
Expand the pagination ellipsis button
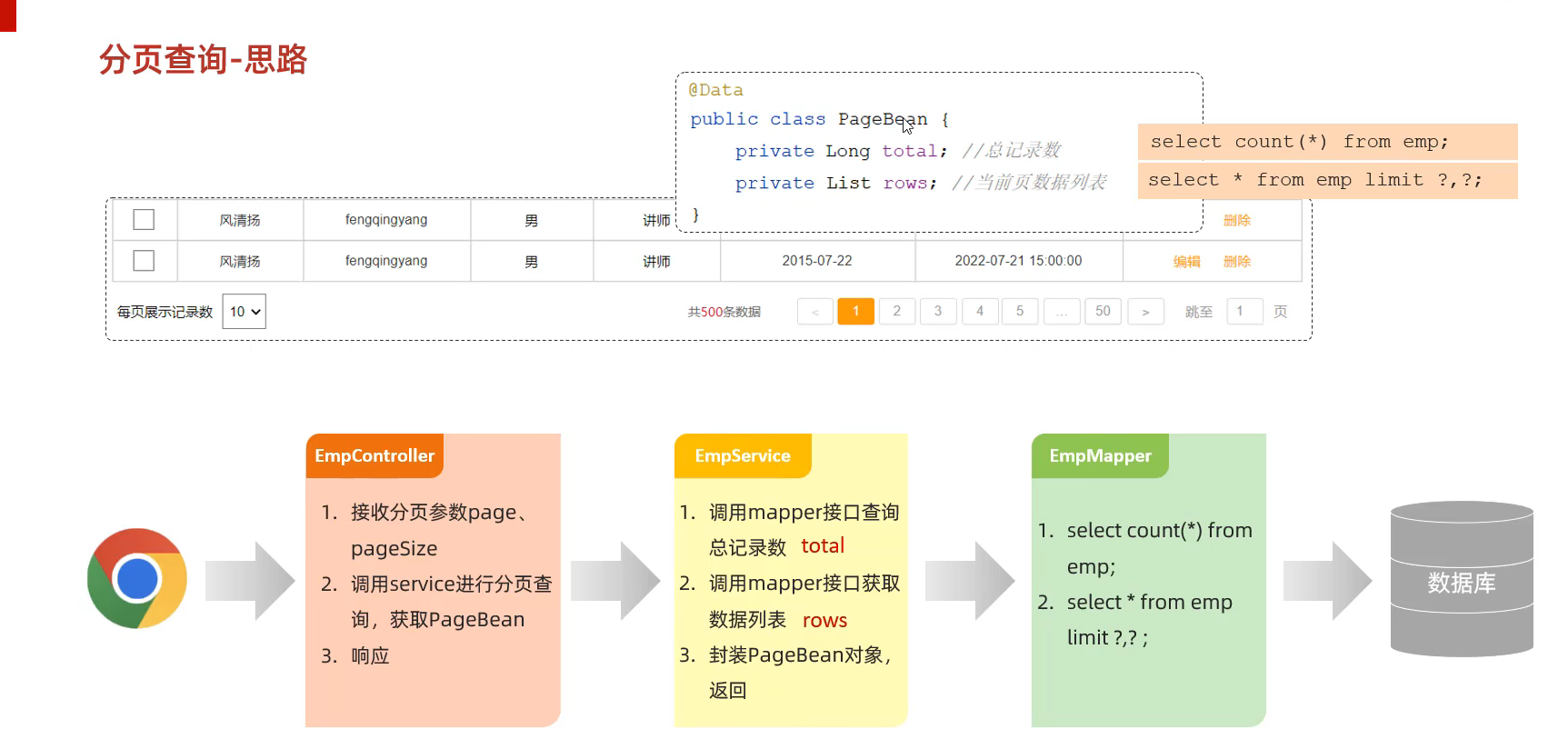tap(1062, 312)
